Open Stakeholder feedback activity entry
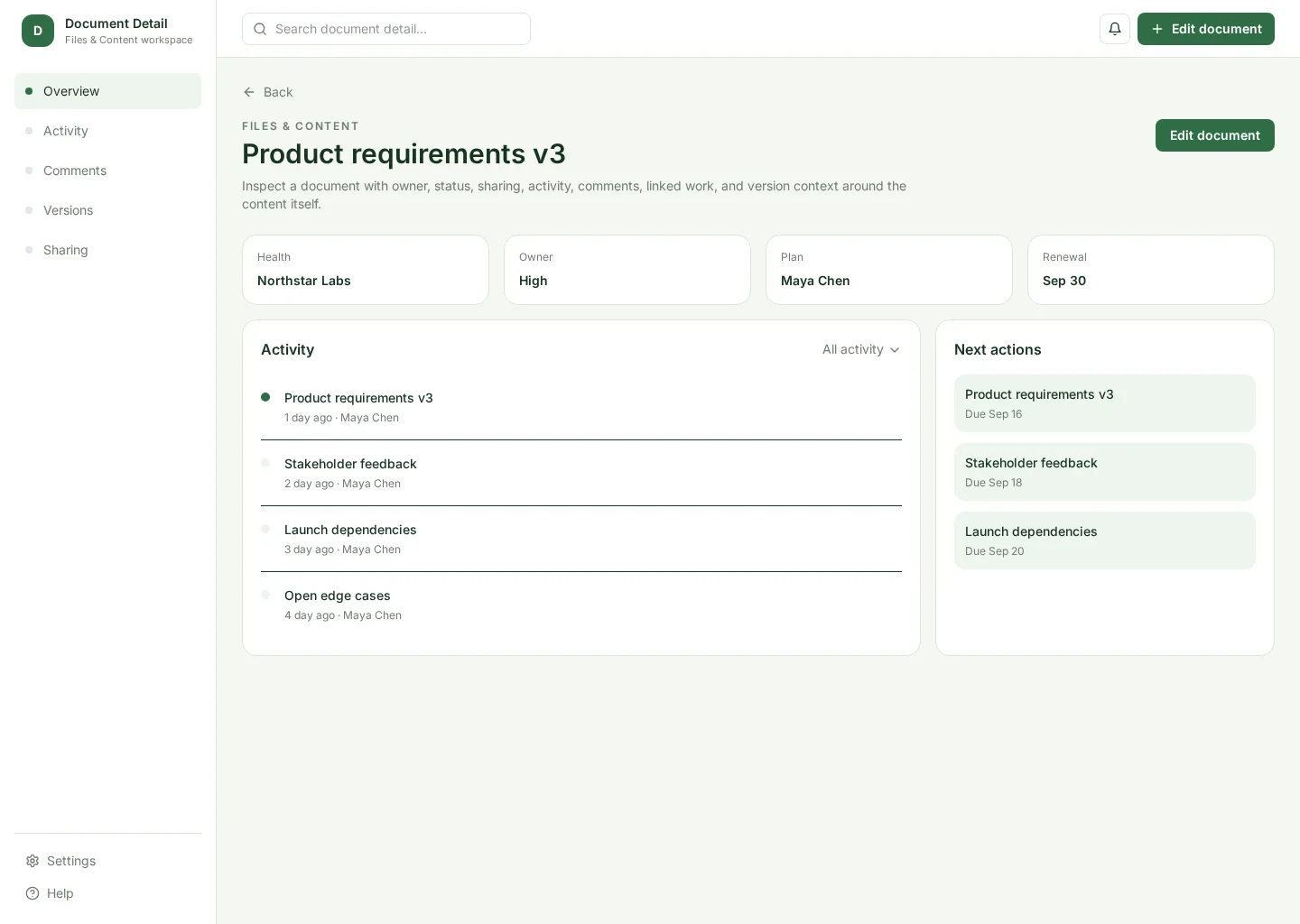 pos(581,473)
